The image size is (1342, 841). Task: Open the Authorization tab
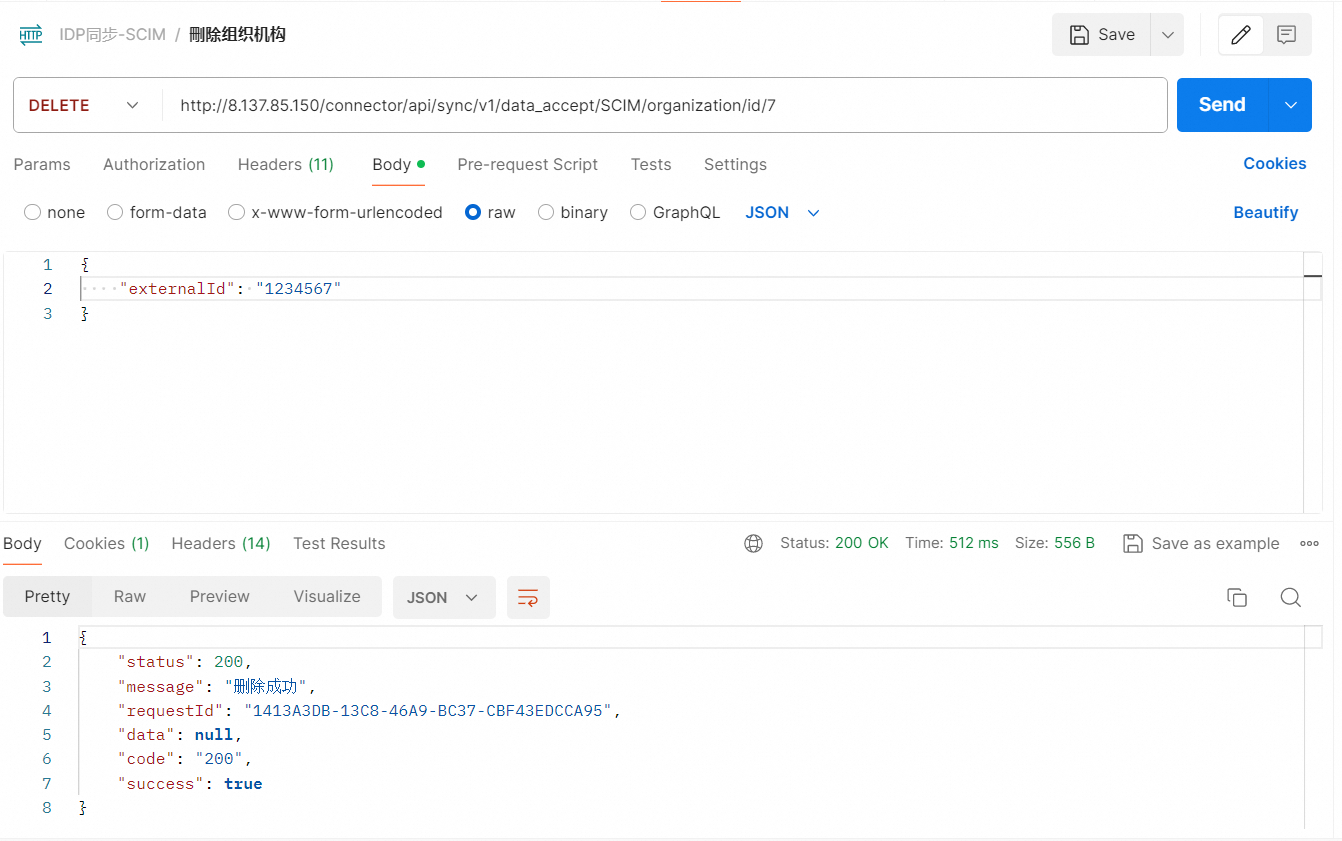coord(154,164)
